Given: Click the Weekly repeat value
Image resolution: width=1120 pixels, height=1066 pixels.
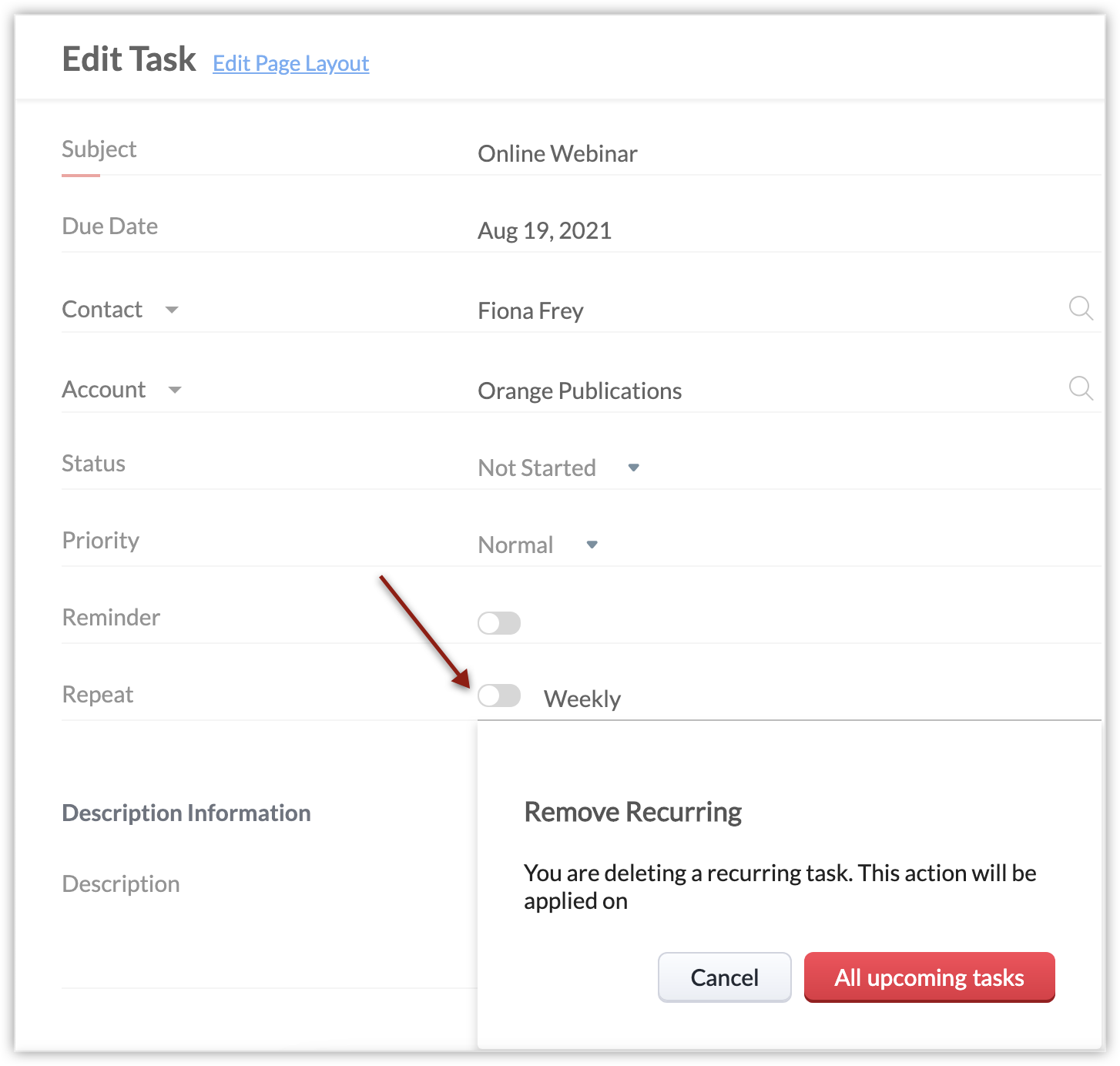Looking at the screenshot, I should coord(582,699).
